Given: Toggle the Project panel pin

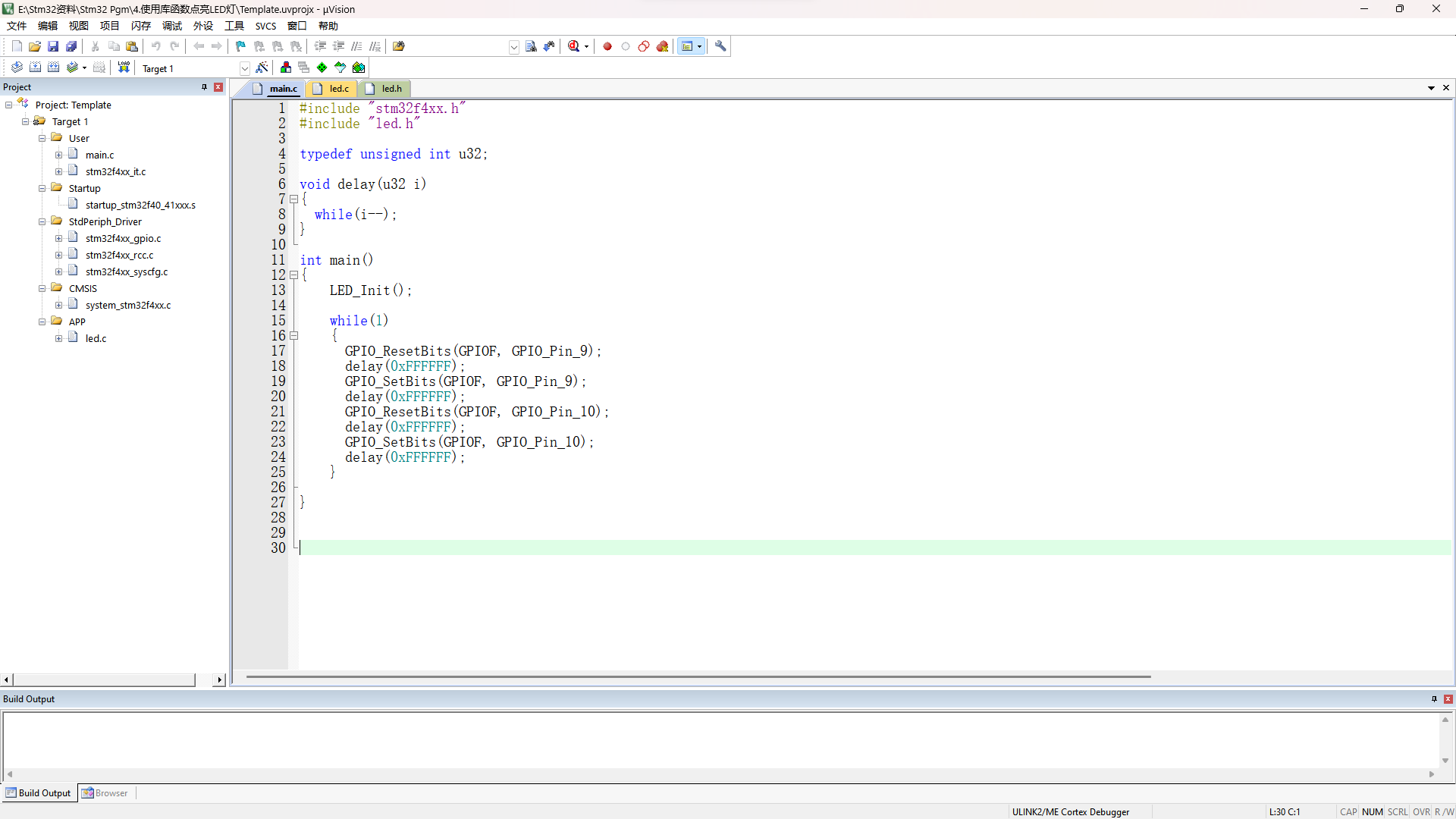Looking at the screenshot, I should coord(204,87).
